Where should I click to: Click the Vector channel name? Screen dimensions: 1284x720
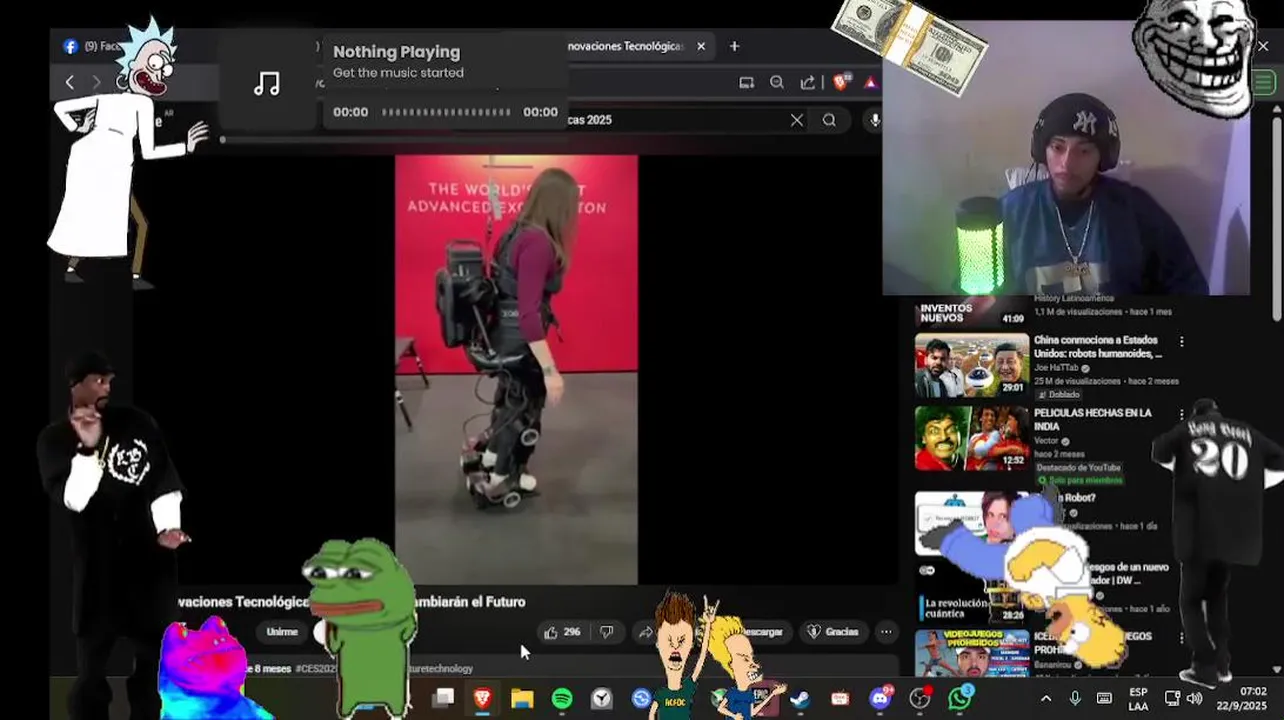tap(1046, 440)
